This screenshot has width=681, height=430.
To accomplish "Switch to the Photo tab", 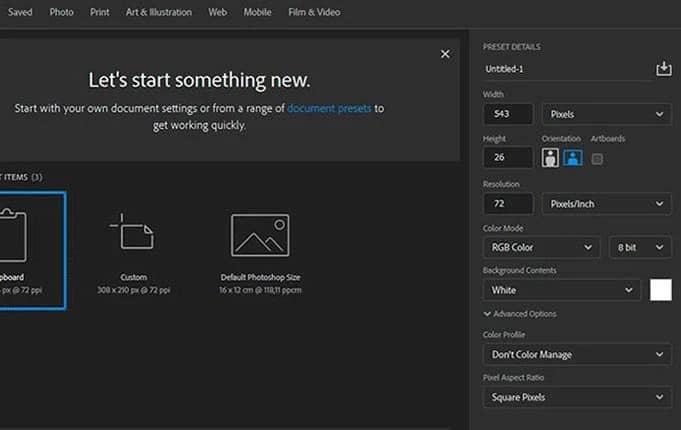I will click(x=61, y=12).
